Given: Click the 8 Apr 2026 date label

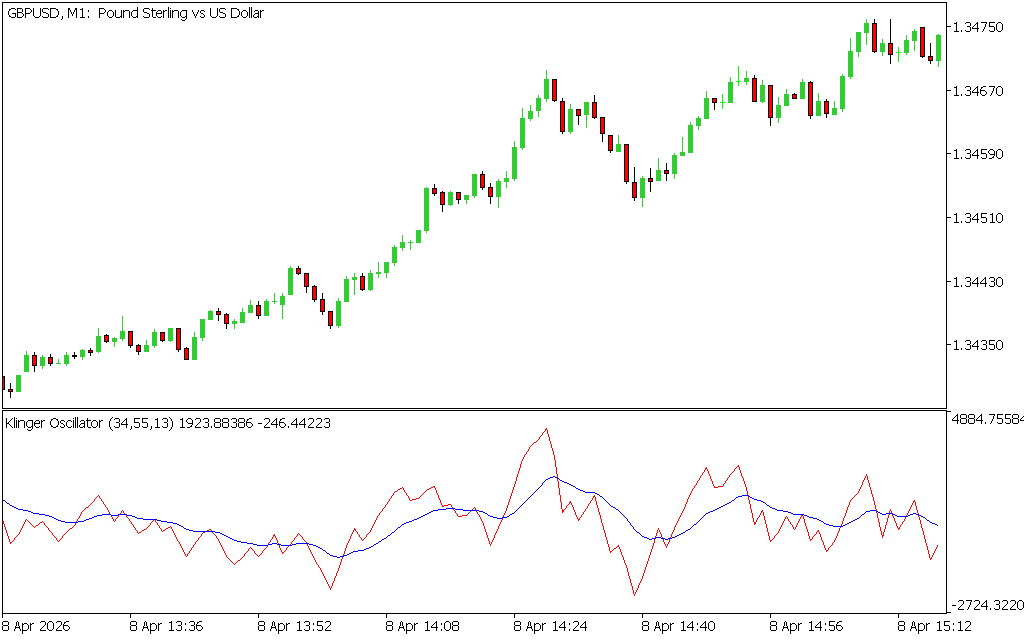Looking at the screenshot, I should pyautogui.click(x=36, y=626).
